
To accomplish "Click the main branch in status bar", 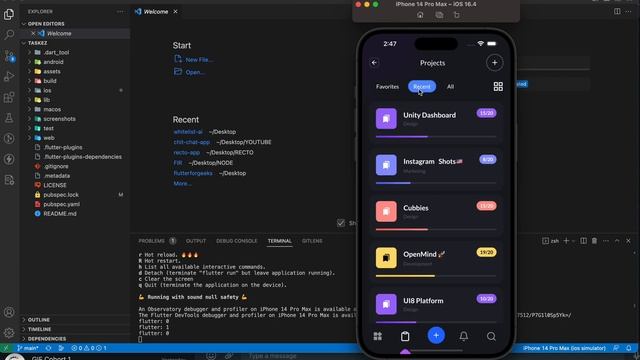I will pos(28,348).
